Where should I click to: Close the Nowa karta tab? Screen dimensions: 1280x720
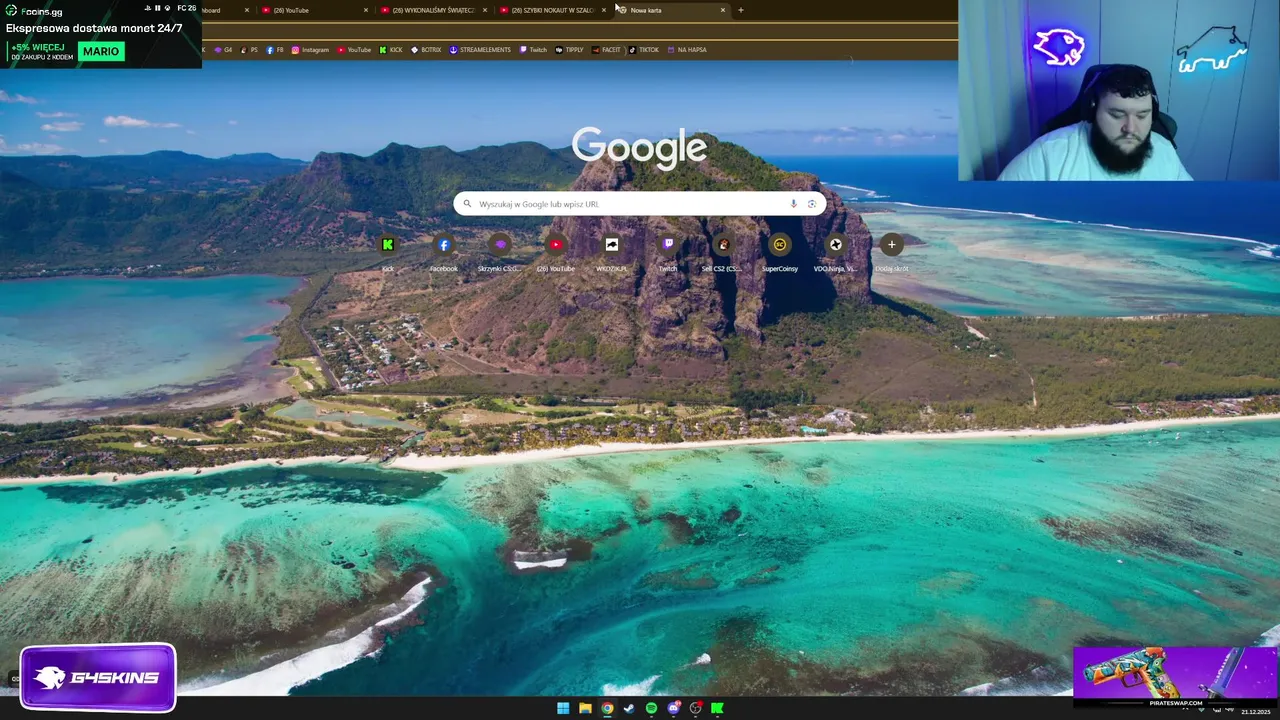click(x=723, y=10)
